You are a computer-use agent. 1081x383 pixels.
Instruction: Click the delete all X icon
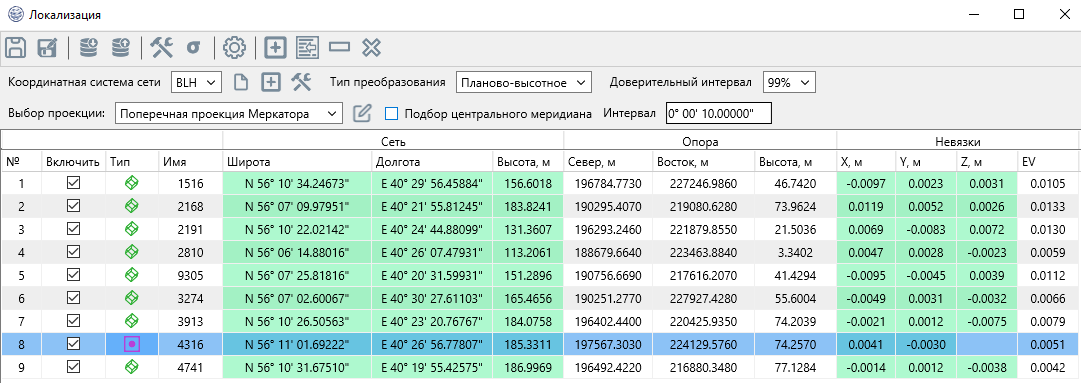tap(372, 48)
